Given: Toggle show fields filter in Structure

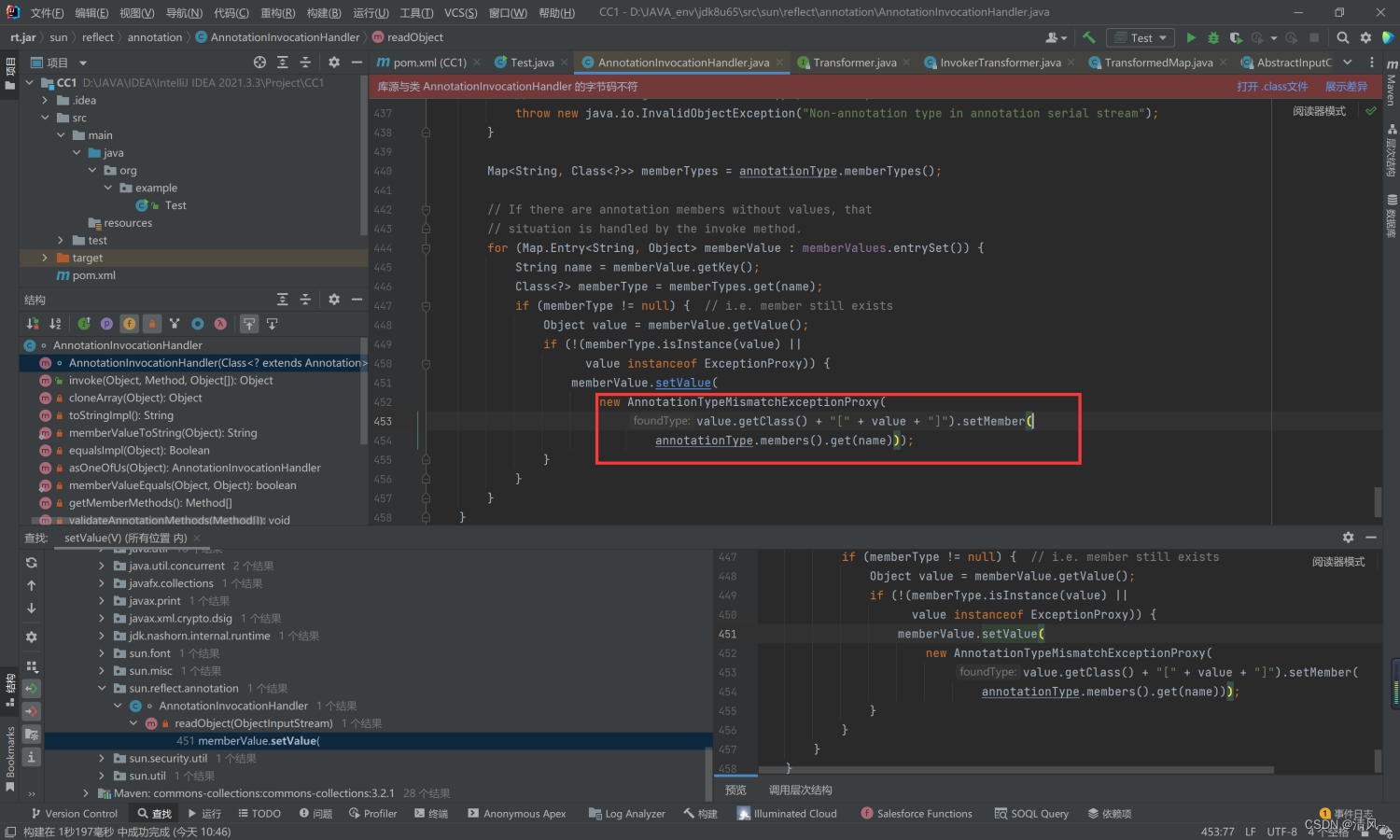Looking at the screenshot, I should [129, 324].
